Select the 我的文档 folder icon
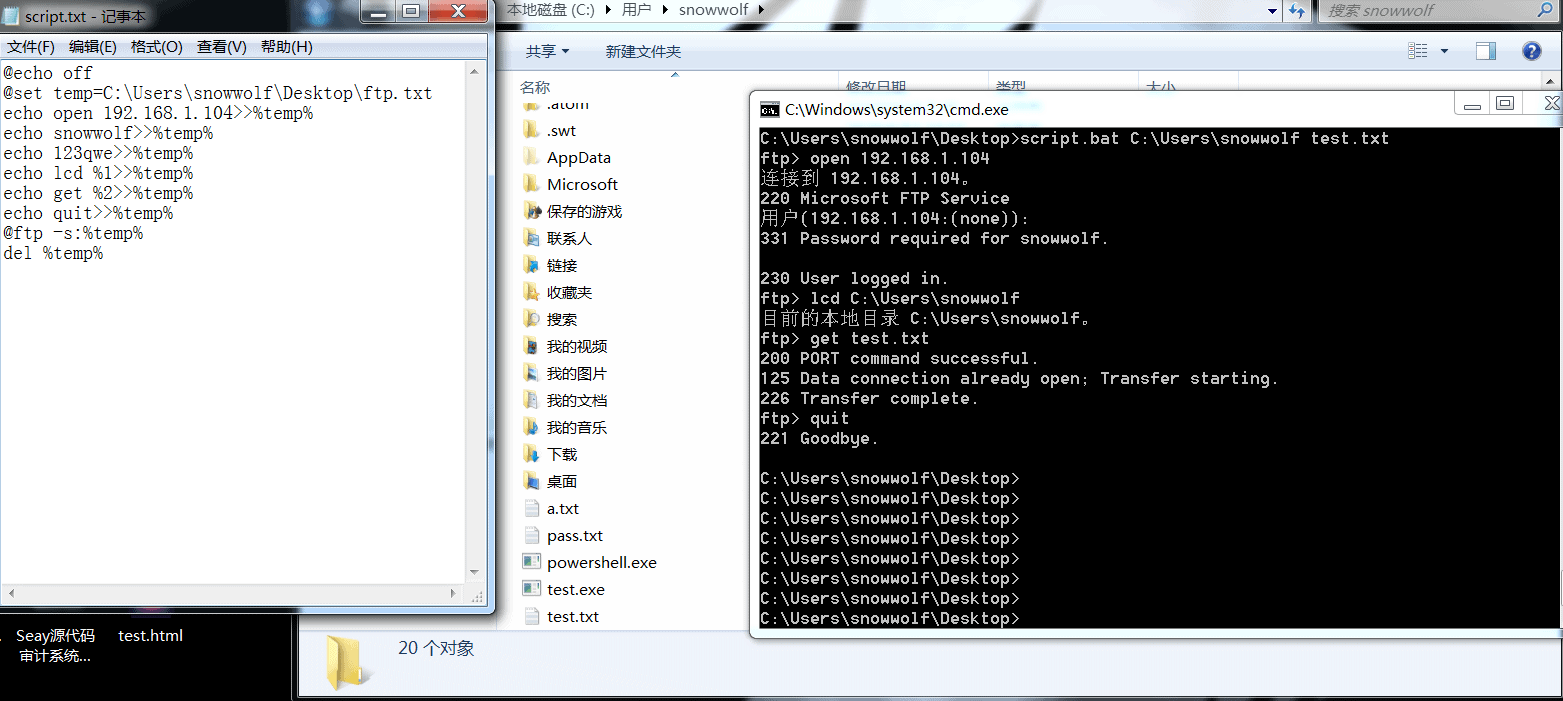This screenshot has height=701, width=1563. 531,400
